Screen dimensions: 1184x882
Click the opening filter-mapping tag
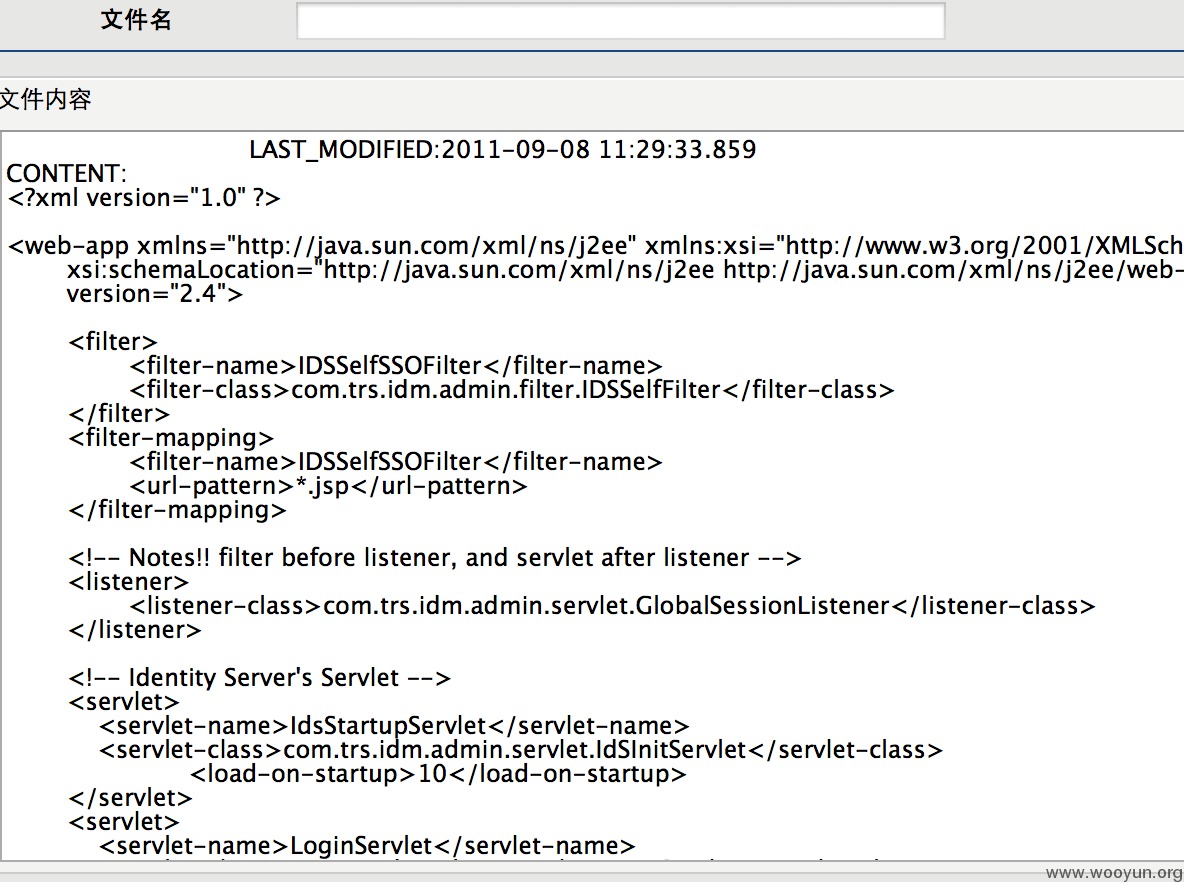coord(171,438)
